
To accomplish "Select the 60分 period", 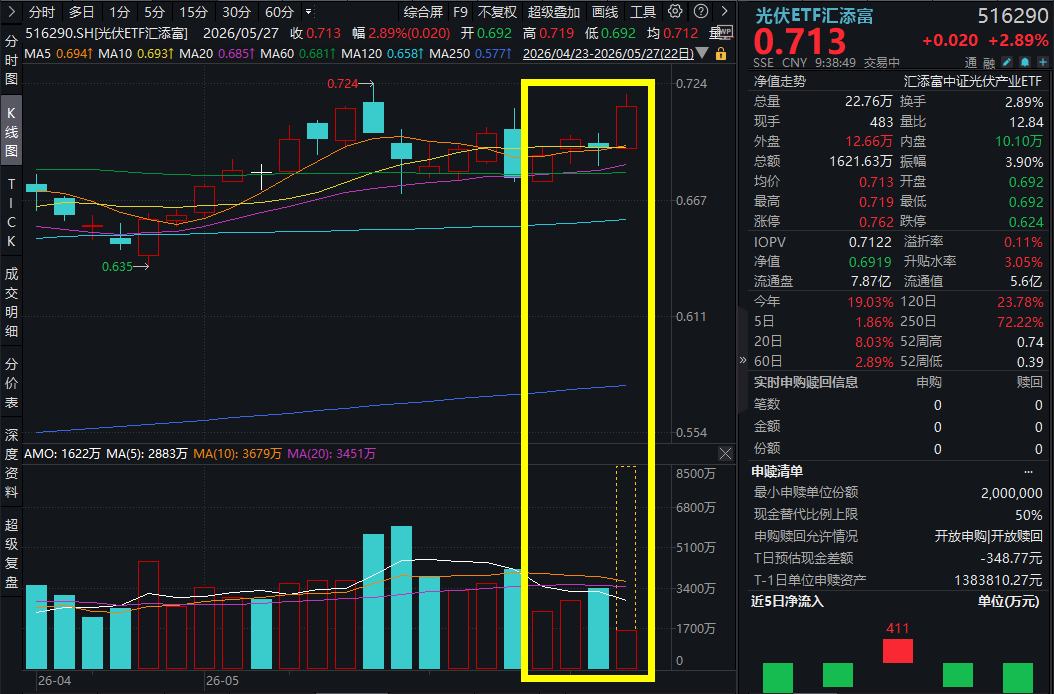I will point(279,12).
